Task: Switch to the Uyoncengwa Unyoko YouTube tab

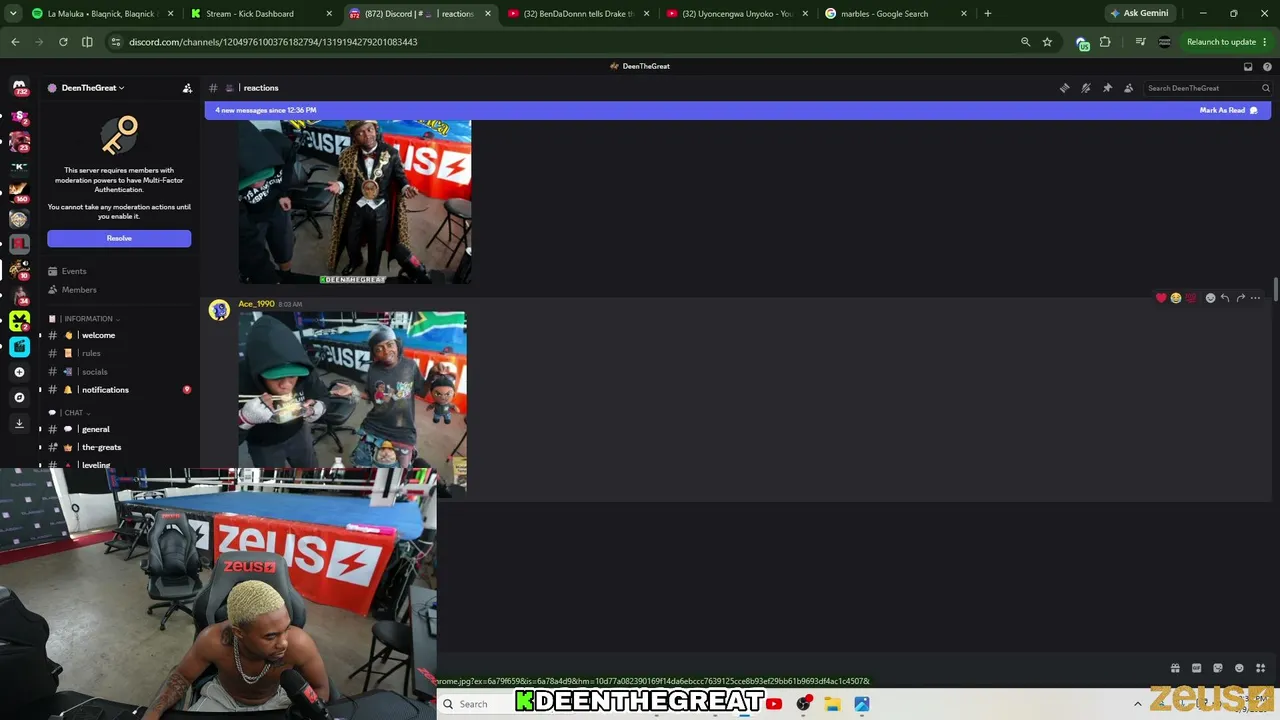Action: coord(737,14)
